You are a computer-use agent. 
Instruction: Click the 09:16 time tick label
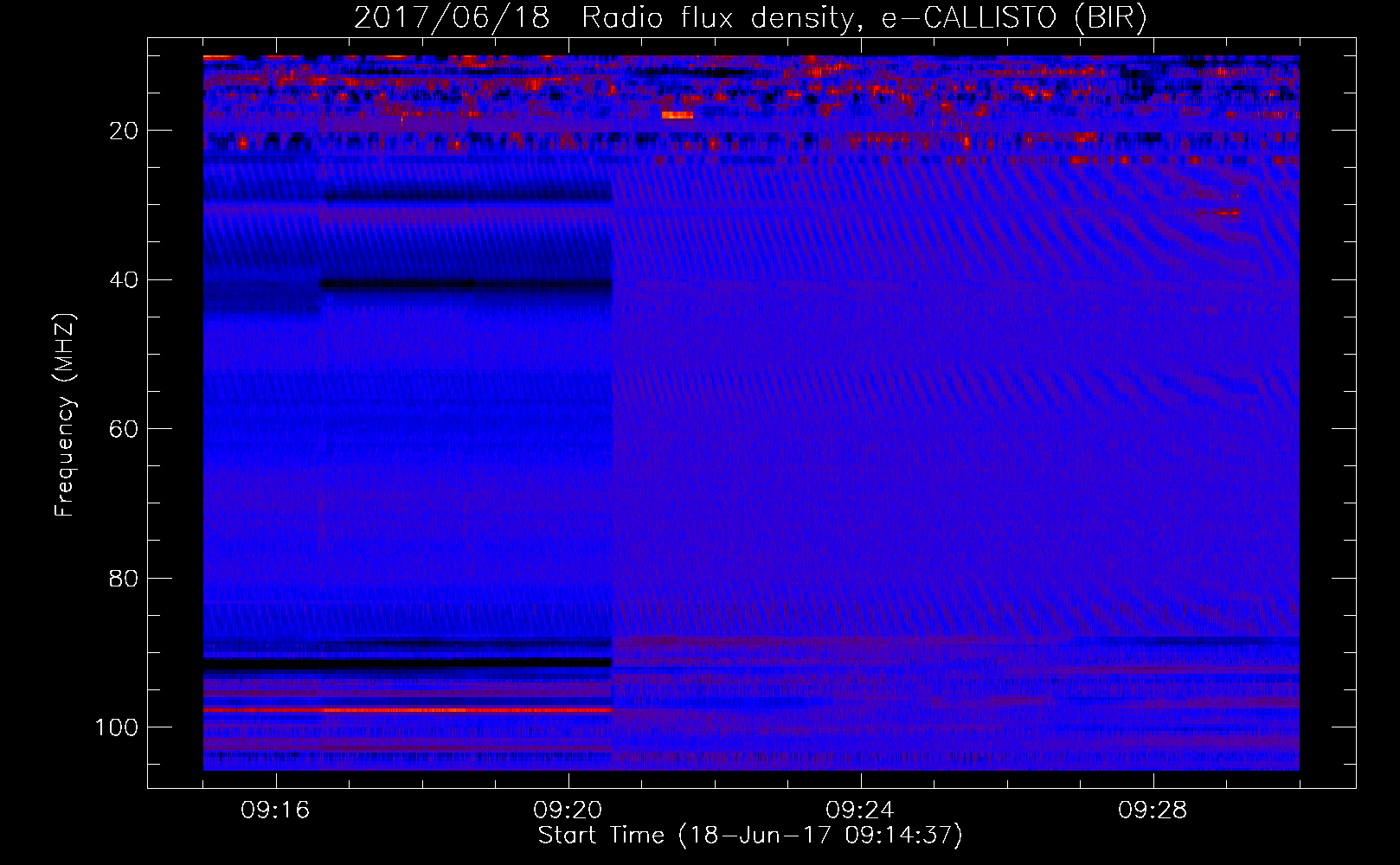click(x=275, y=811)
